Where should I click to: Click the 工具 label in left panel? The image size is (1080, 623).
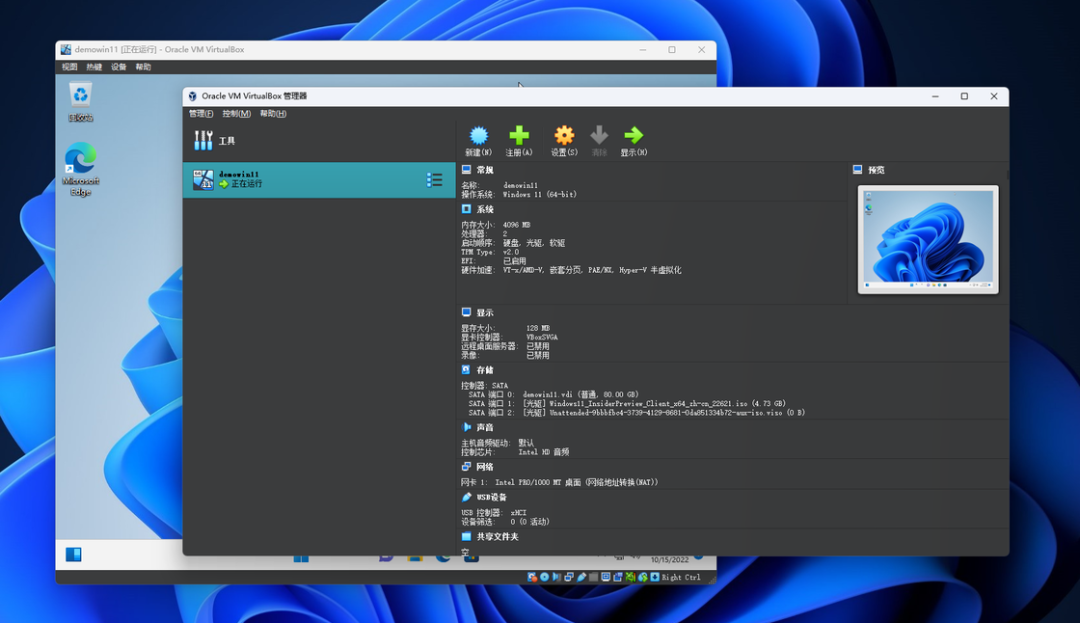227,141
